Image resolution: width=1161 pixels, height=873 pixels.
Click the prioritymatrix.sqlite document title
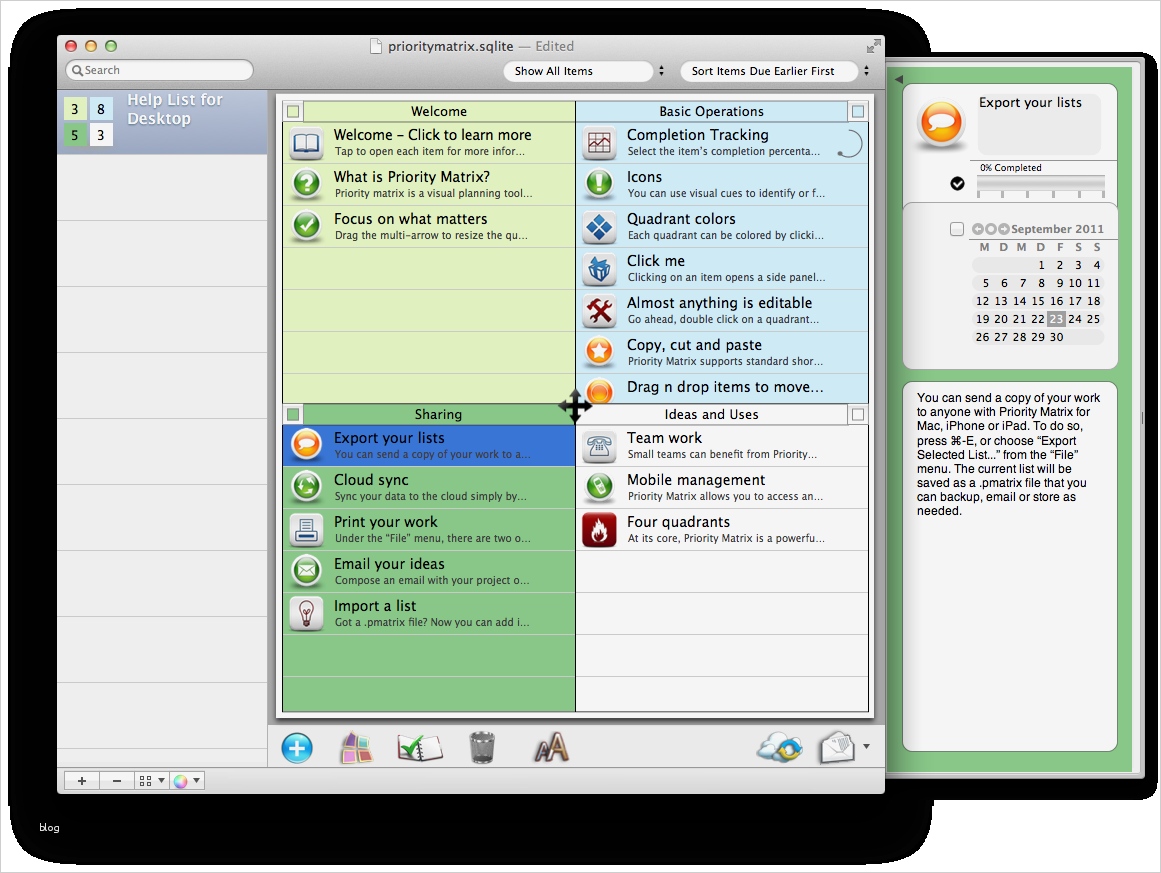tap(450, 47)
